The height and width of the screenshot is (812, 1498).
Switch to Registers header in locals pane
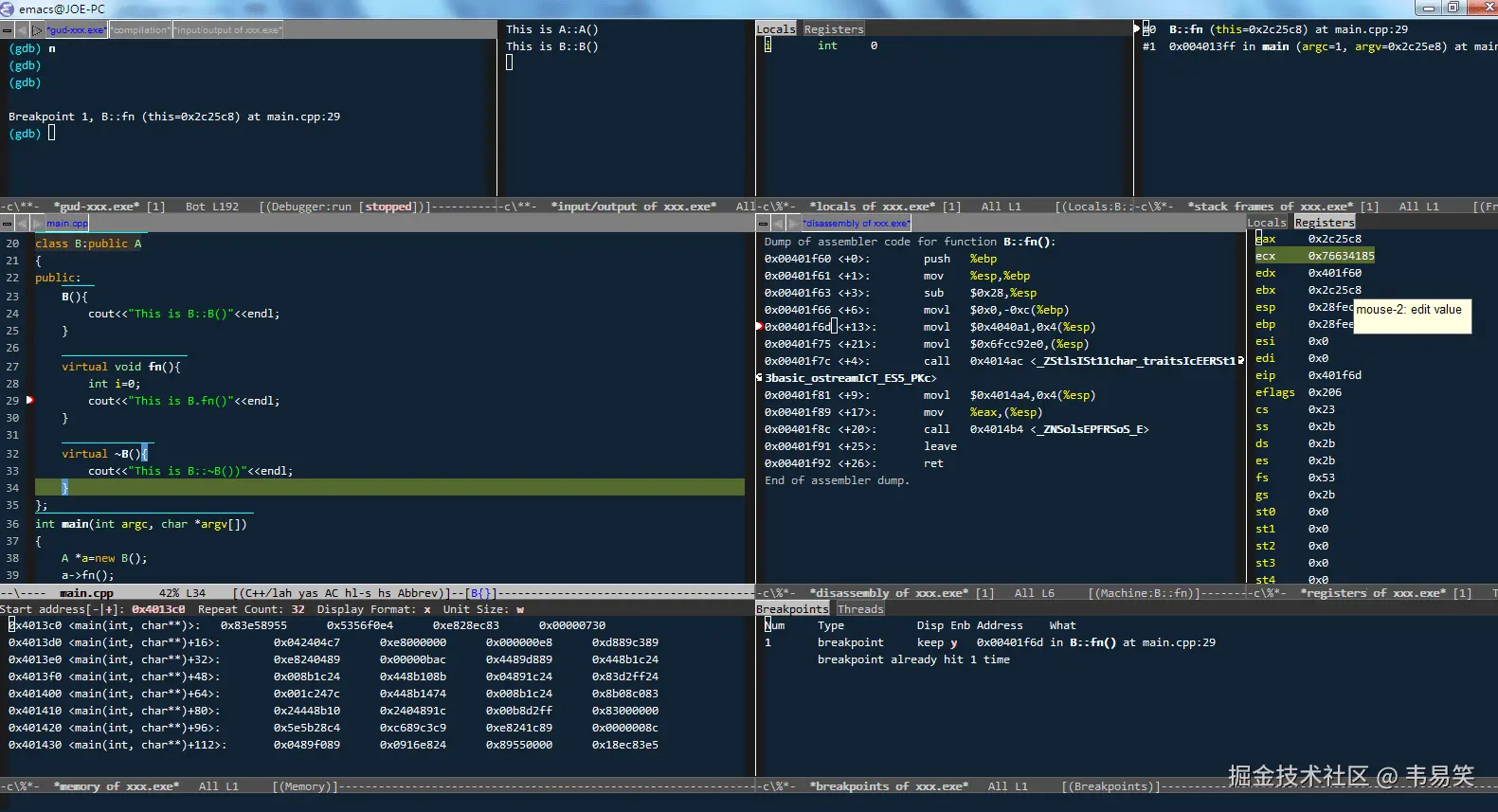(834, 29)
